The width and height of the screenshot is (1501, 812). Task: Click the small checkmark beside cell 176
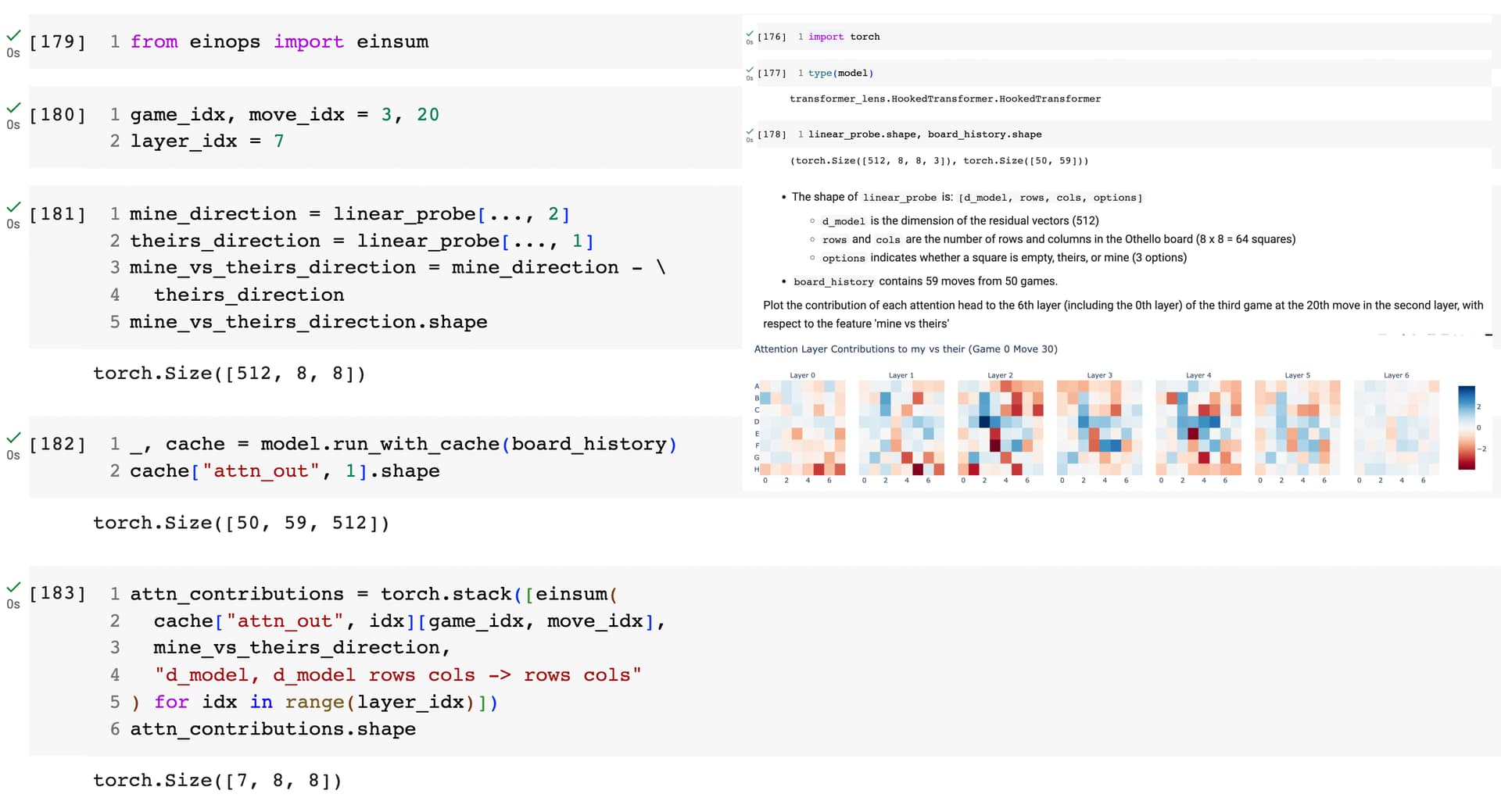750,34
